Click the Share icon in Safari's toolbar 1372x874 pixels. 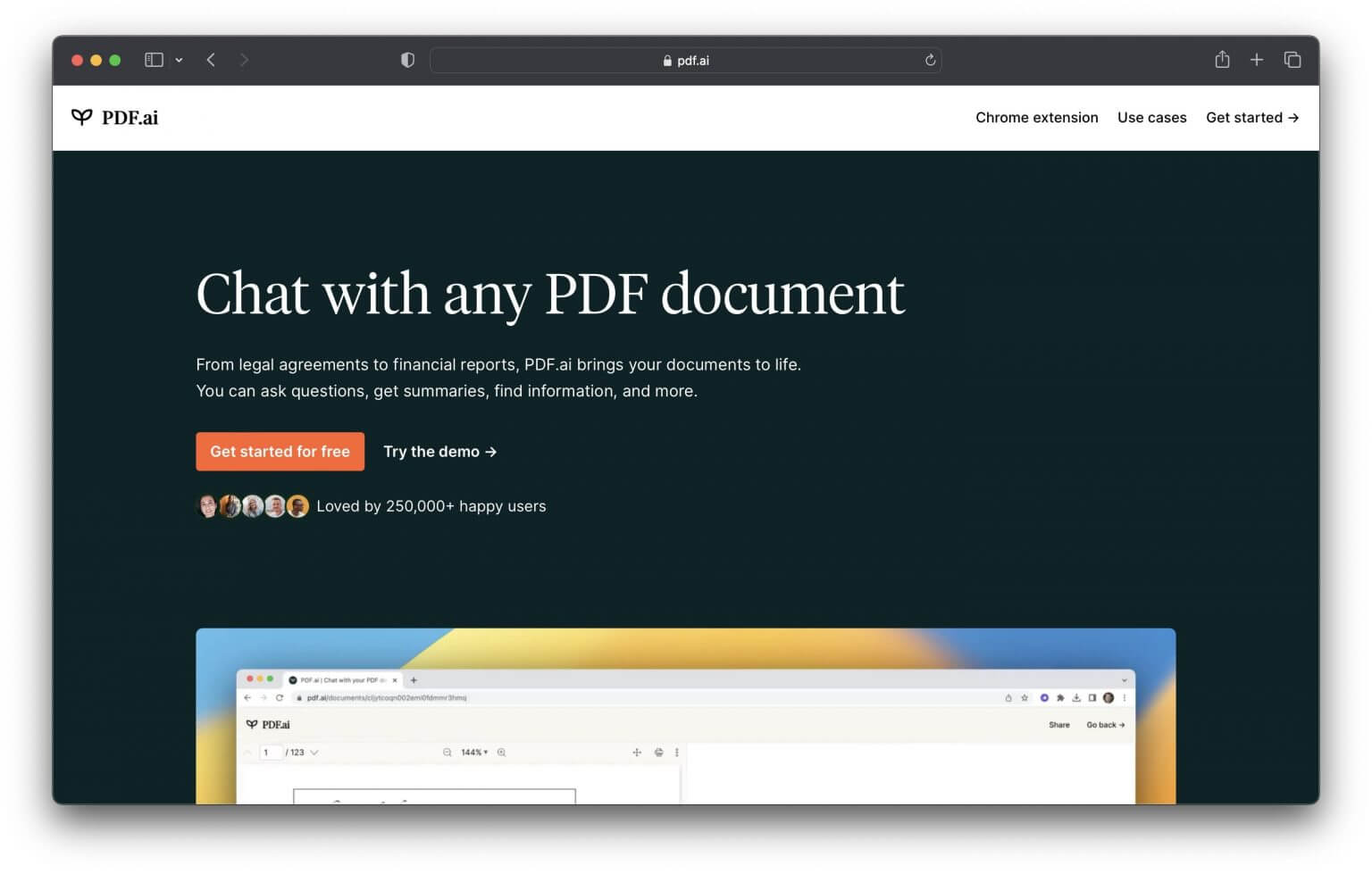[x=1221, y=60]
